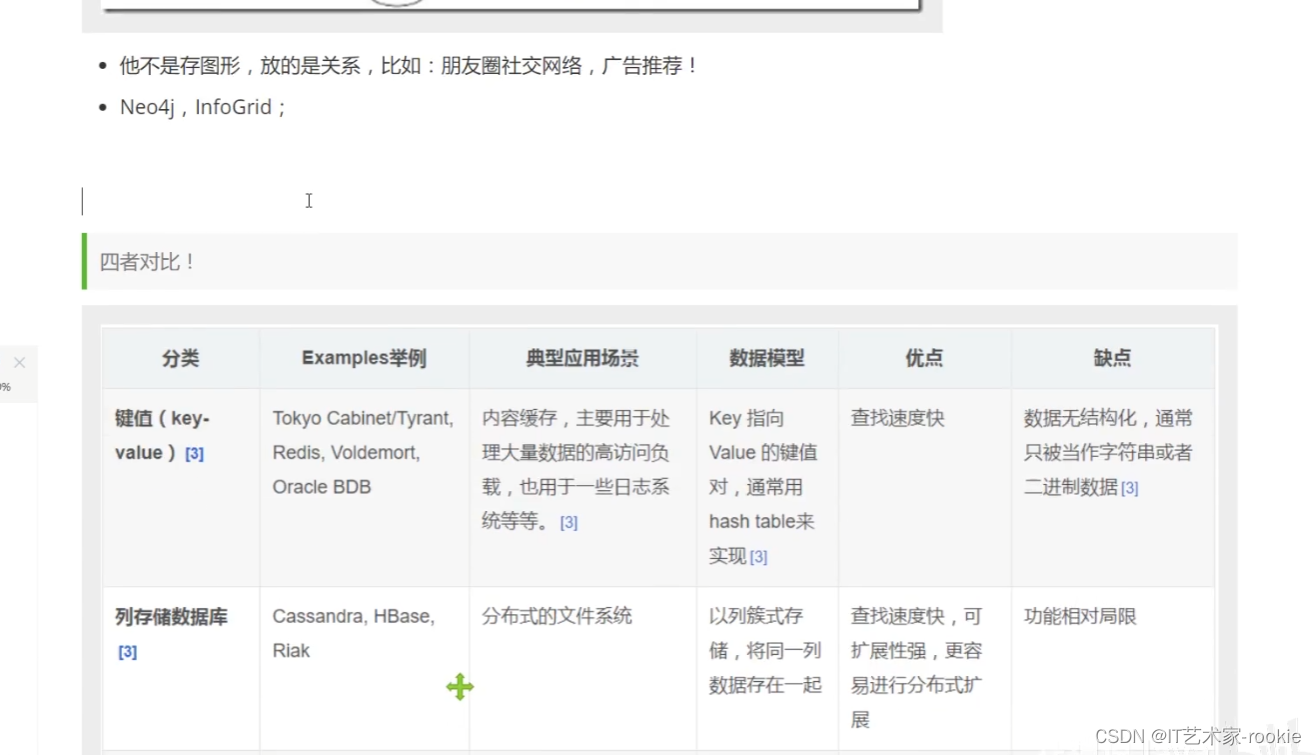Click the 典型应用场景 column header
1316x755 pixels.
(583, 358)
